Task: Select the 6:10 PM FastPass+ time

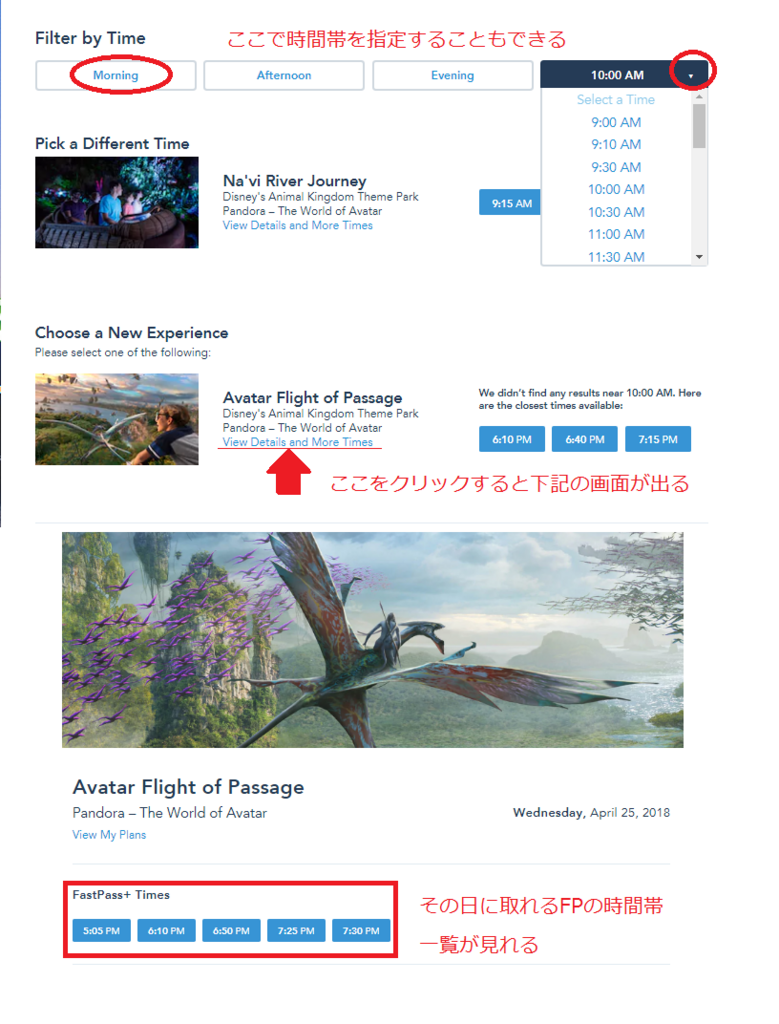Action: pos(167,931)
